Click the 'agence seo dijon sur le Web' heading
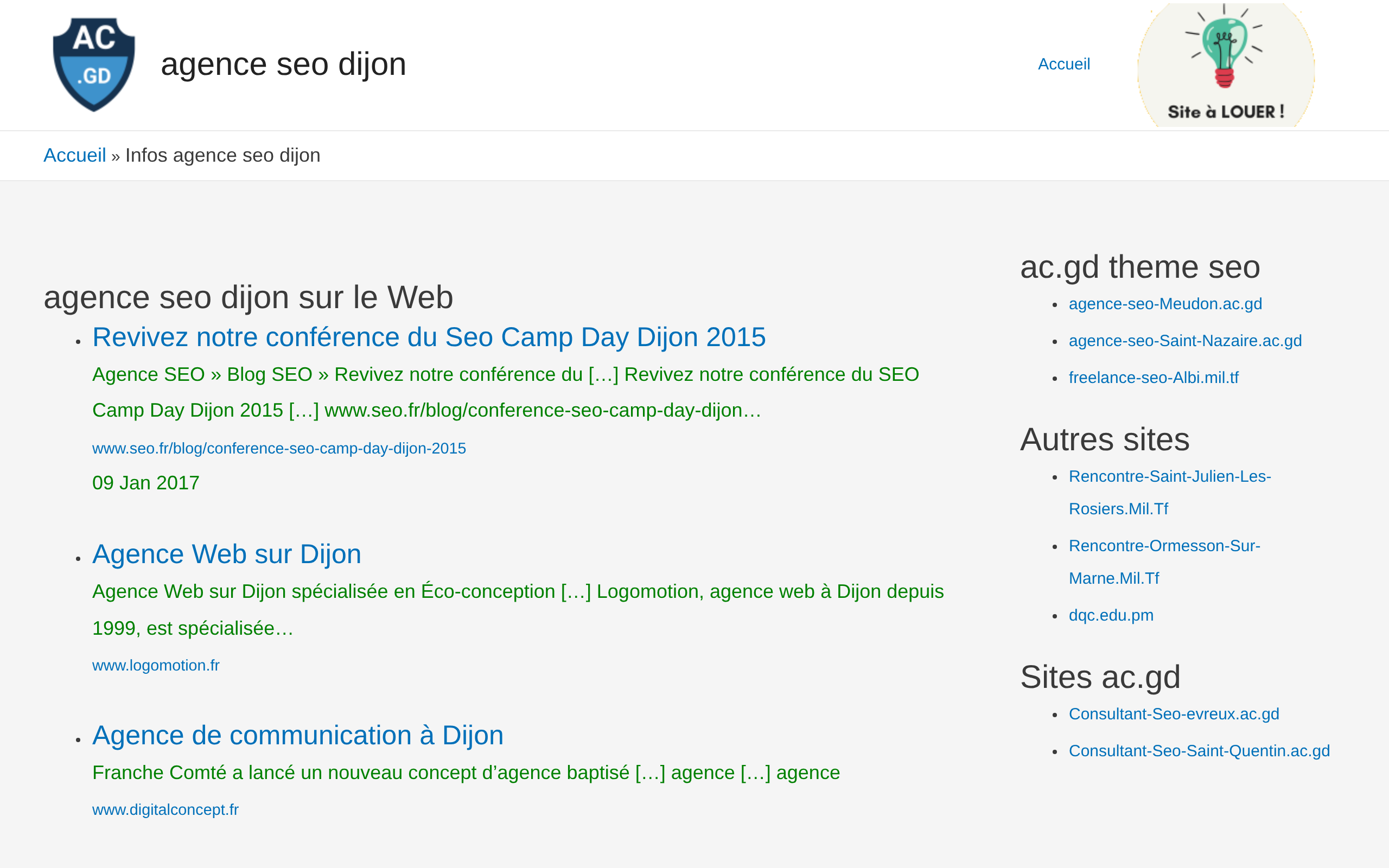This screenshot has width=1389, height=868. pyautogui.click(x=249, y=297)
